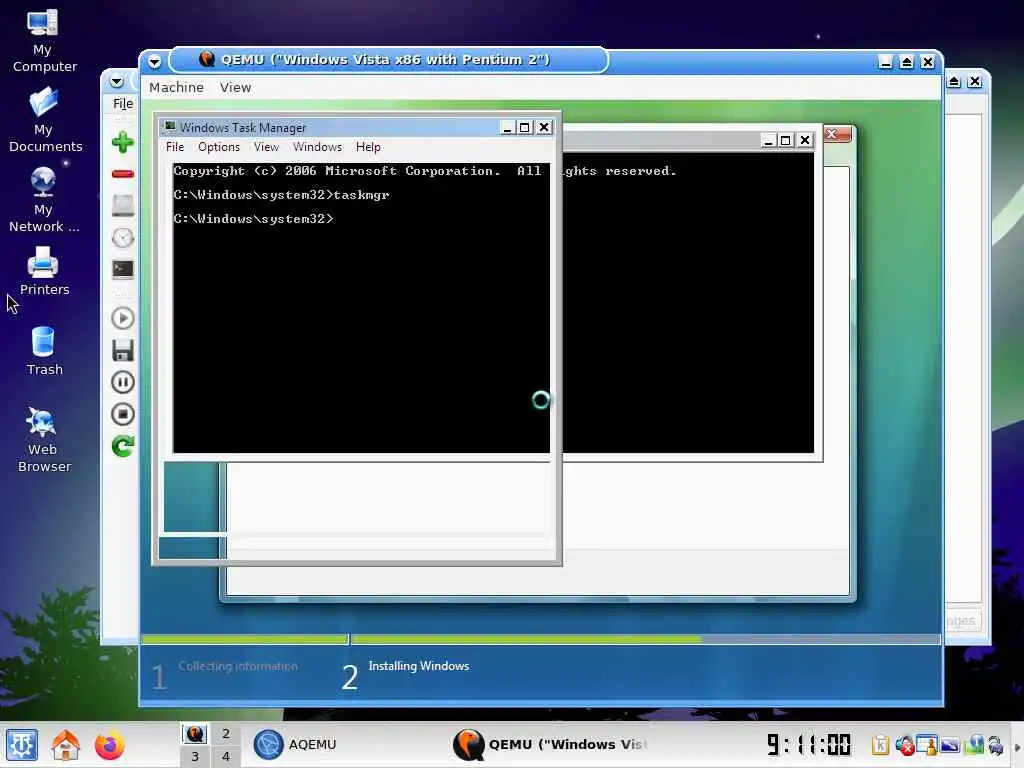Switch to virtual desktop 2 in pager
The width and height of the screenshot is (1024, 768).
pyautogui.click(x=225, y=734)
